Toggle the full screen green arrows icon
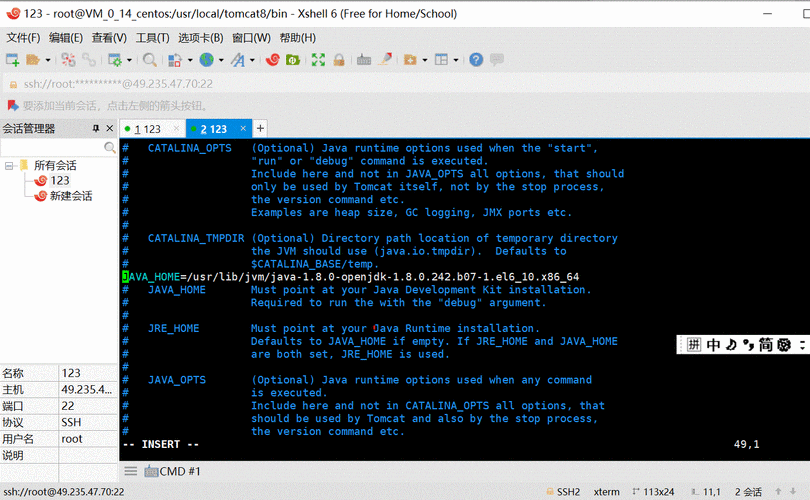Viewport: 810px width, 500px height. pos(318,60)
